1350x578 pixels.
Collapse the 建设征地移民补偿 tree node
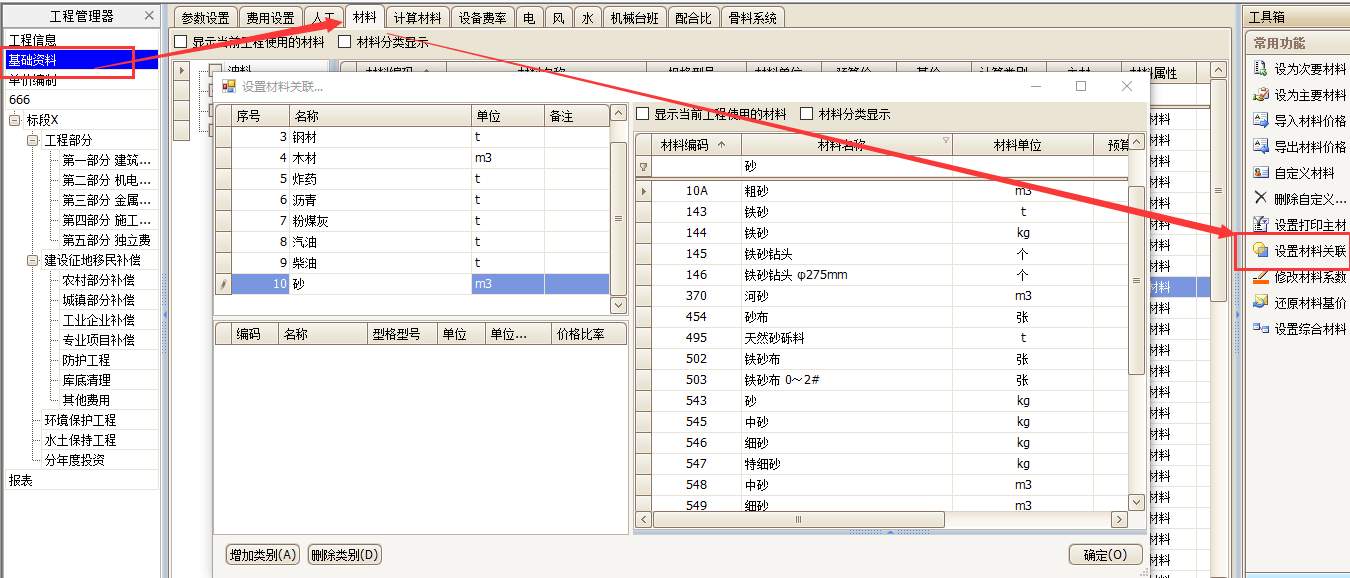coord(33,260)
